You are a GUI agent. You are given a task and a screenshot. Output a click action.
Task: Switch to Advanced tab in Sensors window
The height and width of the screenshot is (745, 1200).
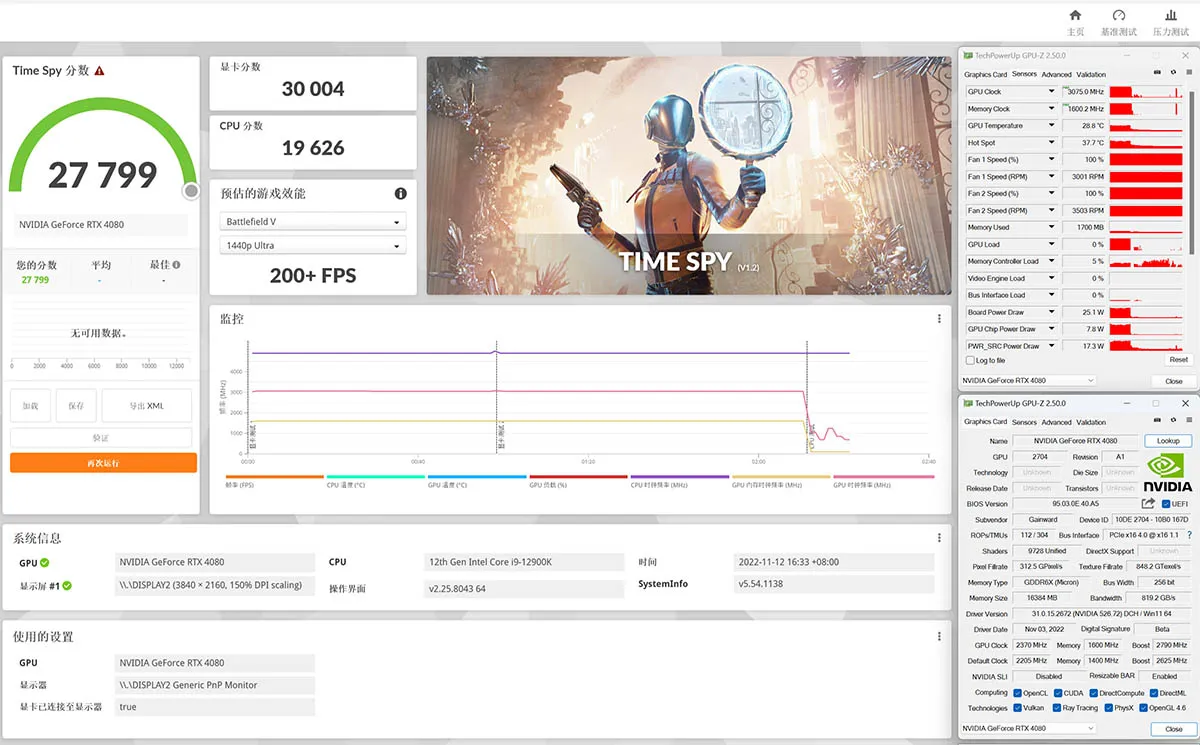1056,74
